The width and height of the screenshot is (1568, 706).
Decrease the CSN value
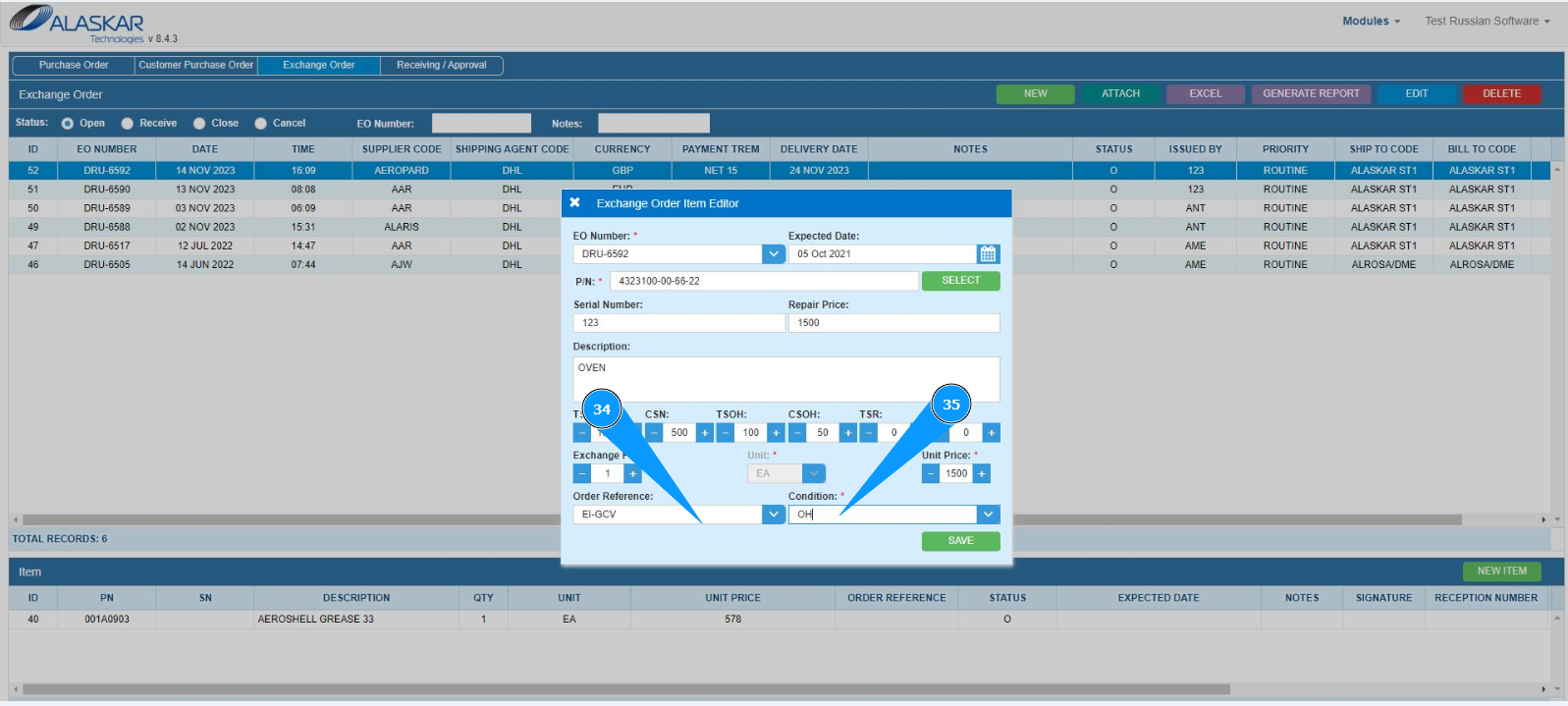click(x=654, y=433)
